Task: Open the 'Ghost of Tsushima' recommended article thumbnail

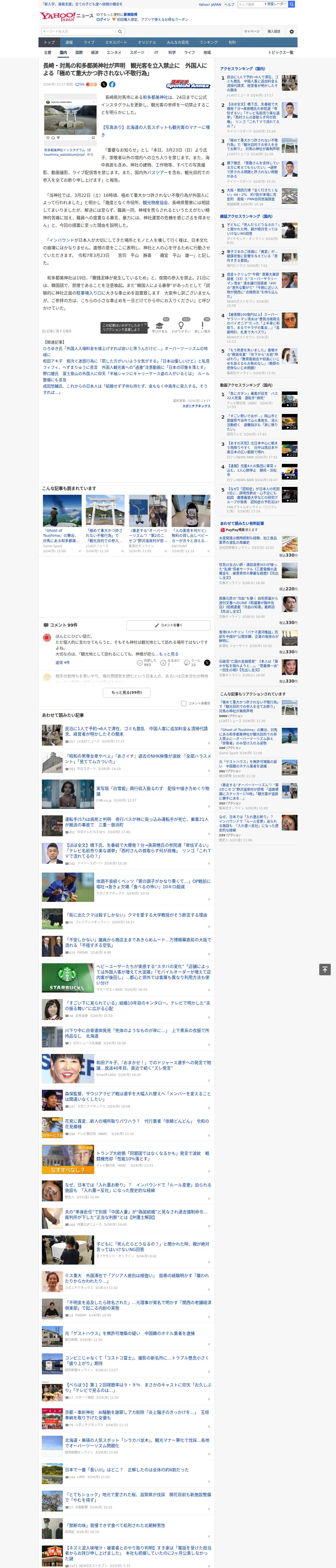Action: point(62,510)
